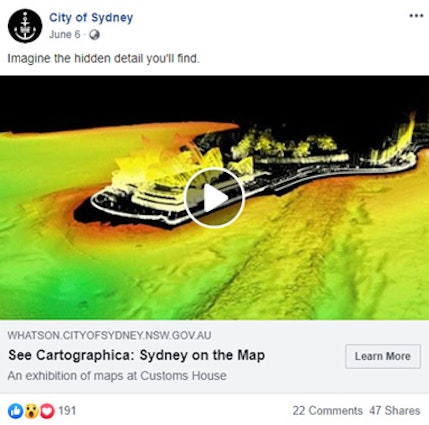Open the 191 reactions count list
The height and width of the screenshot is (425, 429).
tap(67, 410)
